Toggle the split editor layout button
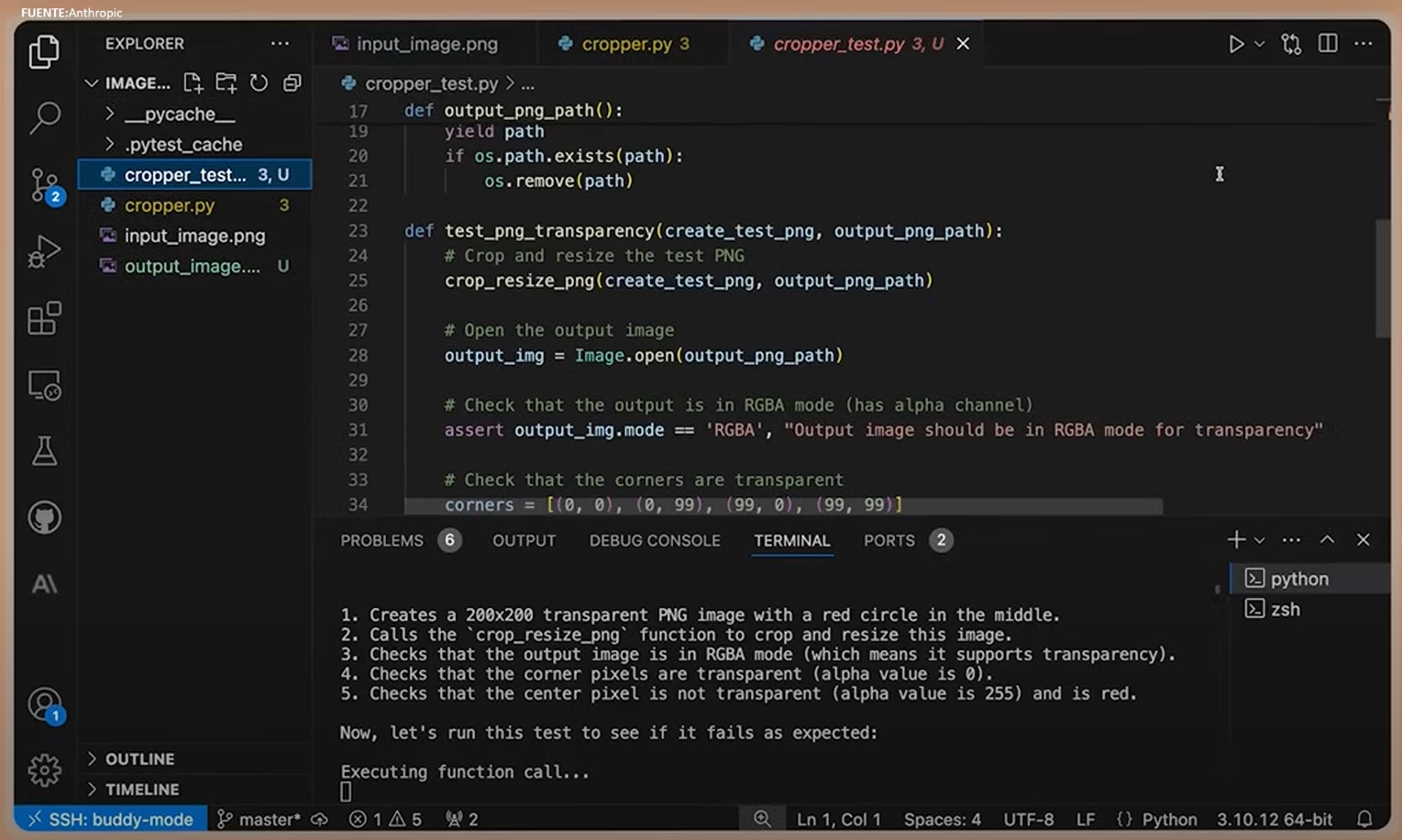Image resolution: width=1402 pixels, height=840 pixels. (1327, 44)
